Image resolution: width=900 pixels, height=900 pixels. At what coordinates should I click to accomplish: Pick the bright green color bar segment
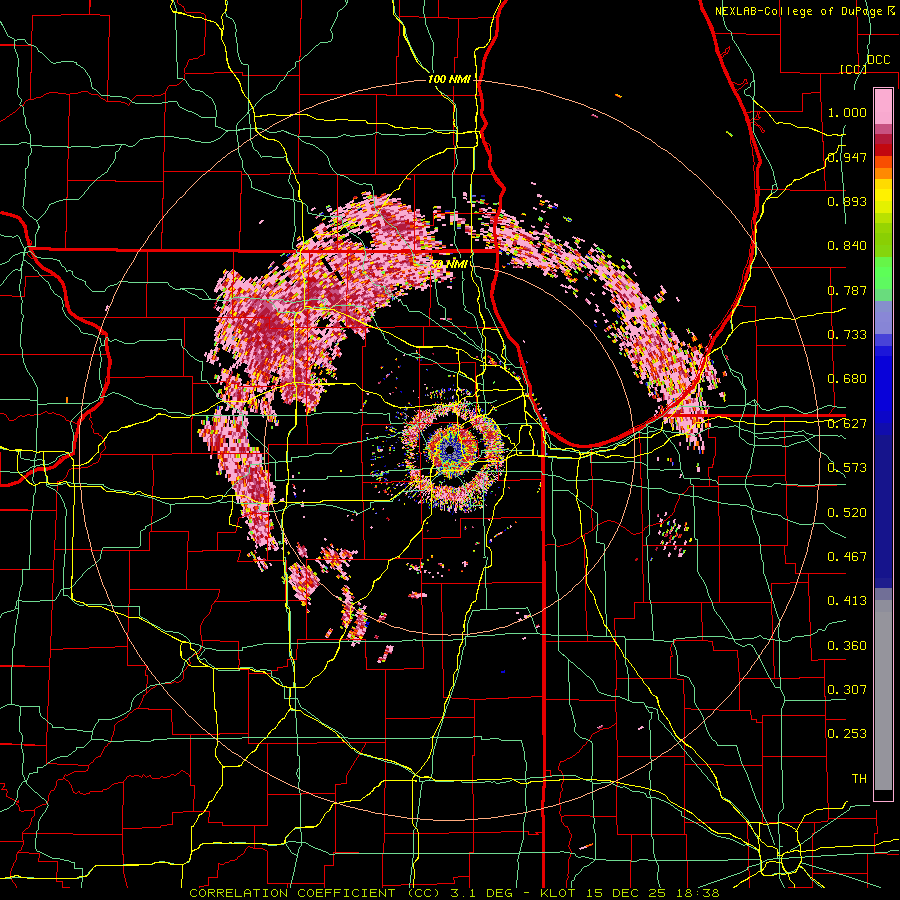pos(883,273)
